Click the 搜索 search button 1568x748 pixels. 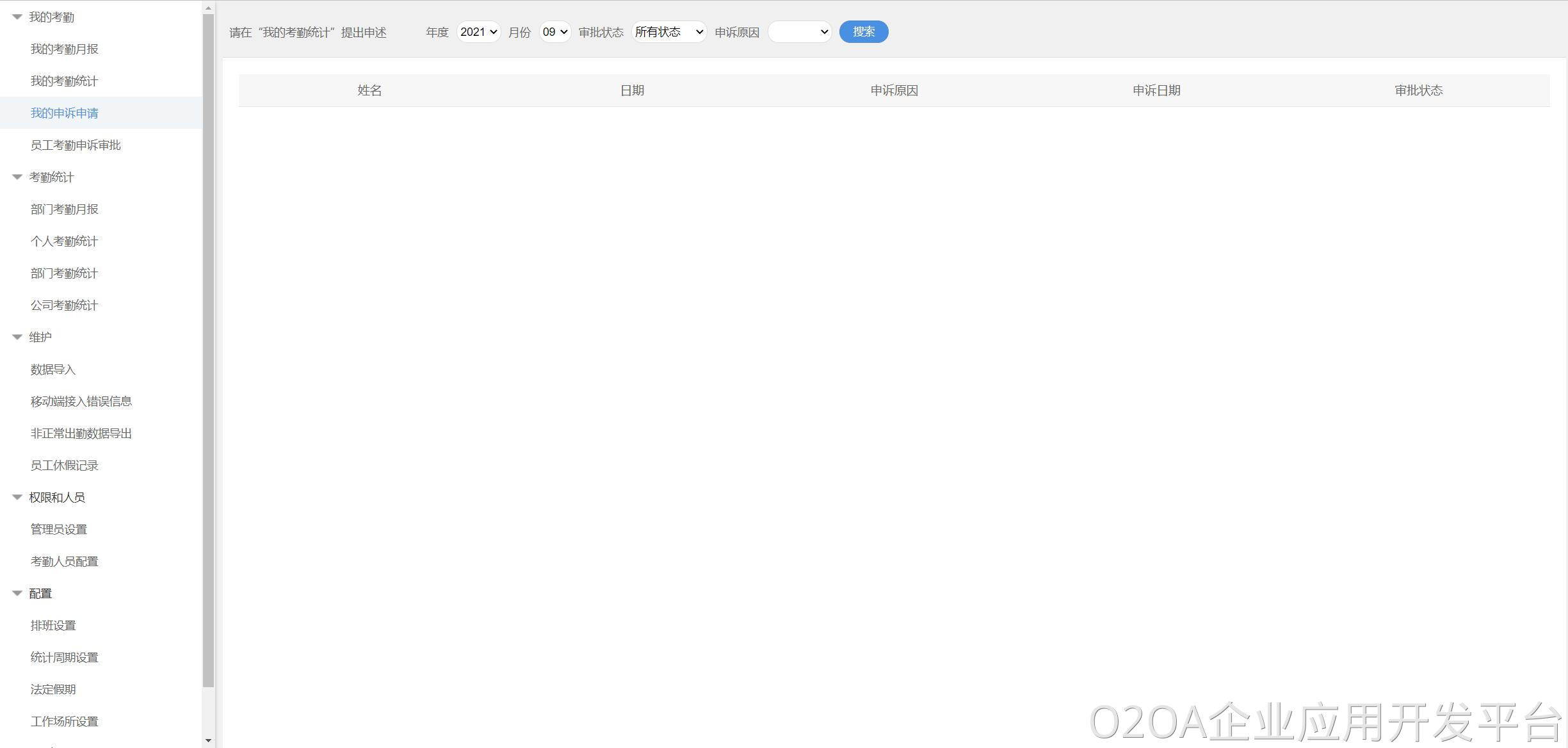click(x=863, y=32)
